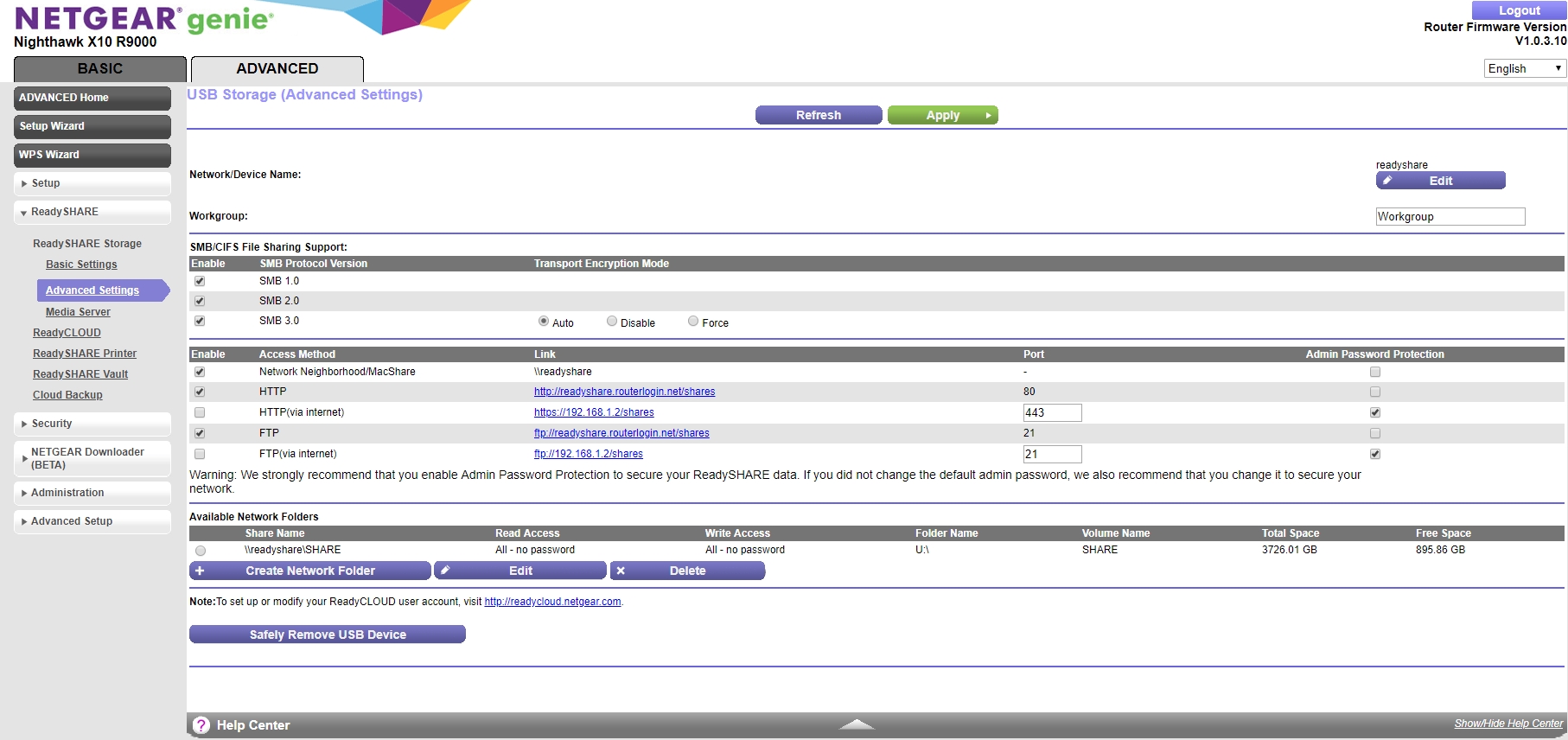Expand NETGEAR Downloader (BETA) section

[92, 458]
